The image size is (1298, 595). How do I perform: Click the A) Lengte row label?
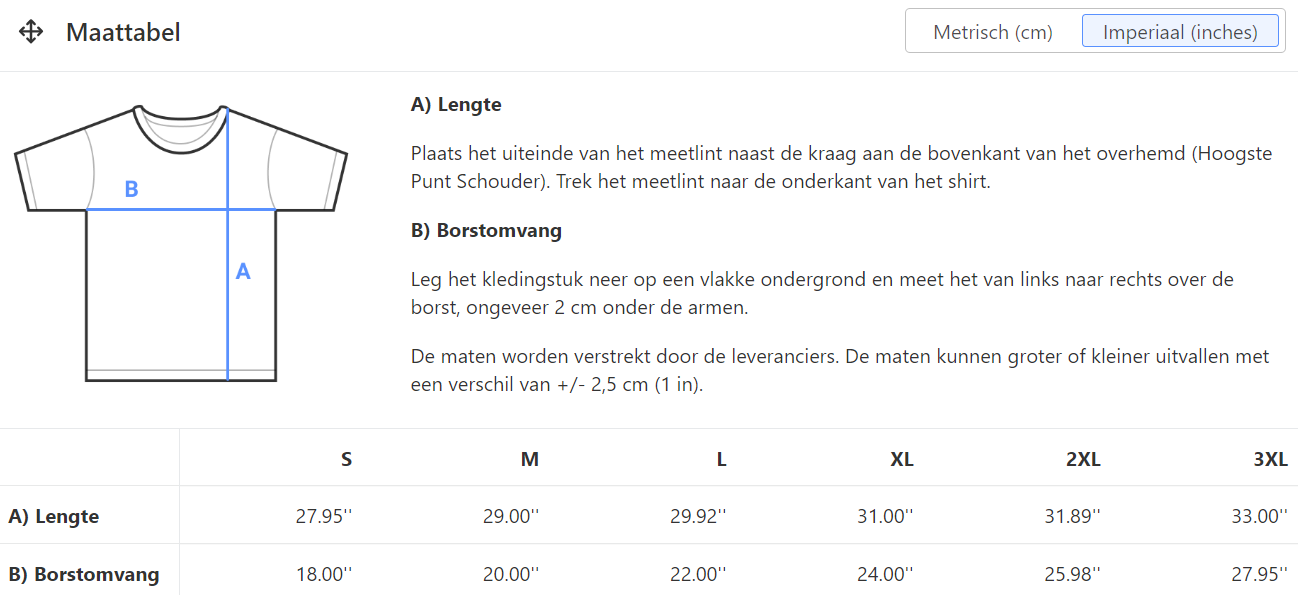(54, 516)
